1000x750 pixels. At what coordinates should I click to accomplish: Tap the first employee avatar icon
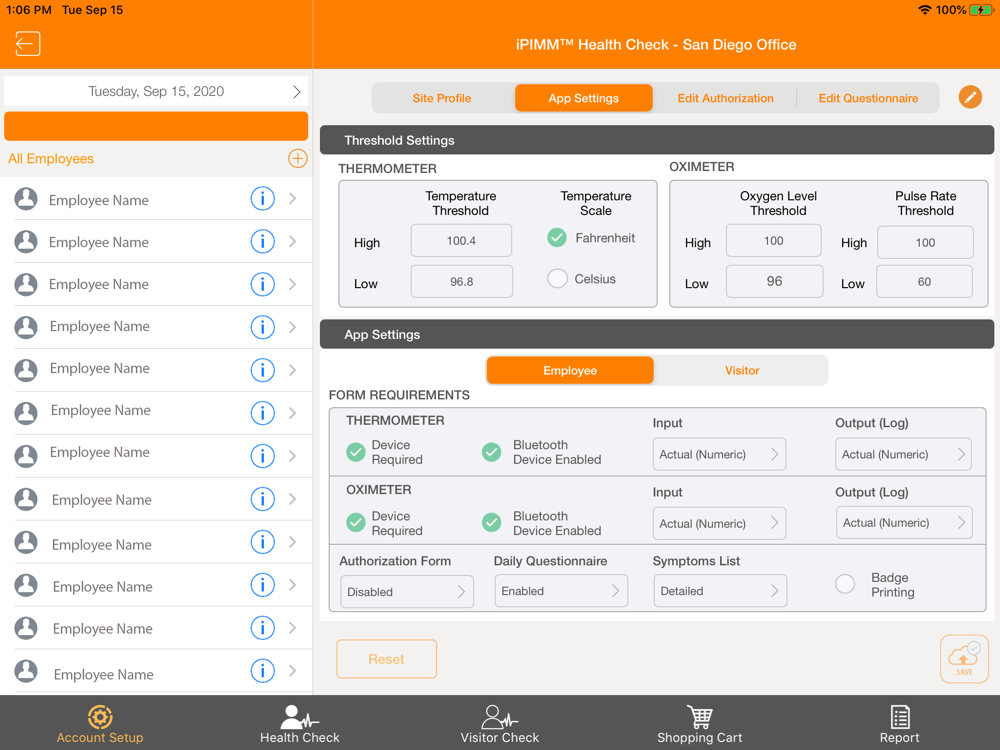[x=26, y=198]
